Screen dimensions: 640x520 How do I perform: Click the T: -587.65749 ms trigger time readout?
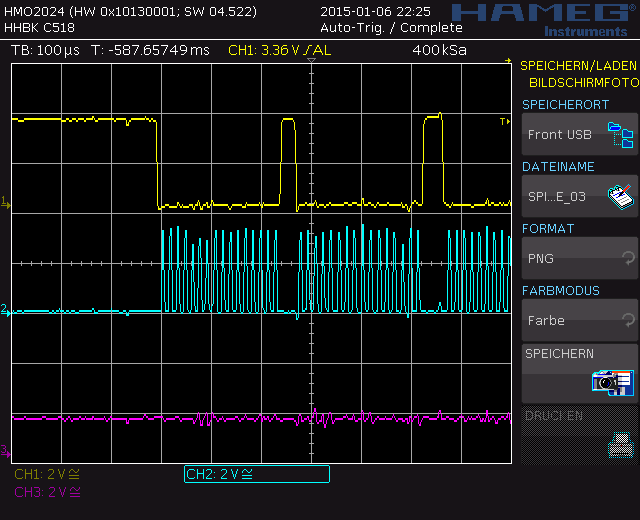tap(150, 50)
